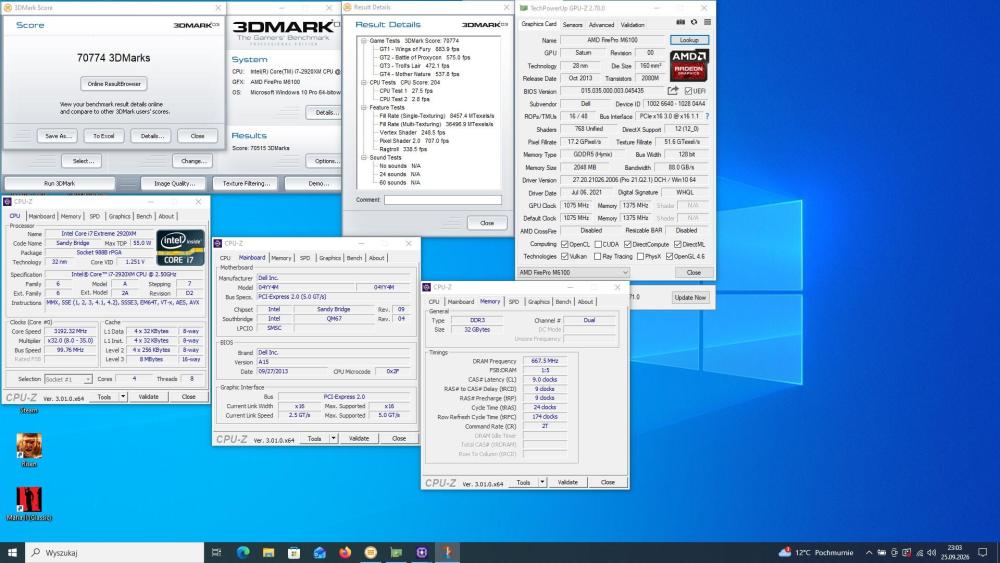This screenshot has height=563, width=1000.
Task: Launch Firefox from the taskbar
Action: click(x=345, y=552)
